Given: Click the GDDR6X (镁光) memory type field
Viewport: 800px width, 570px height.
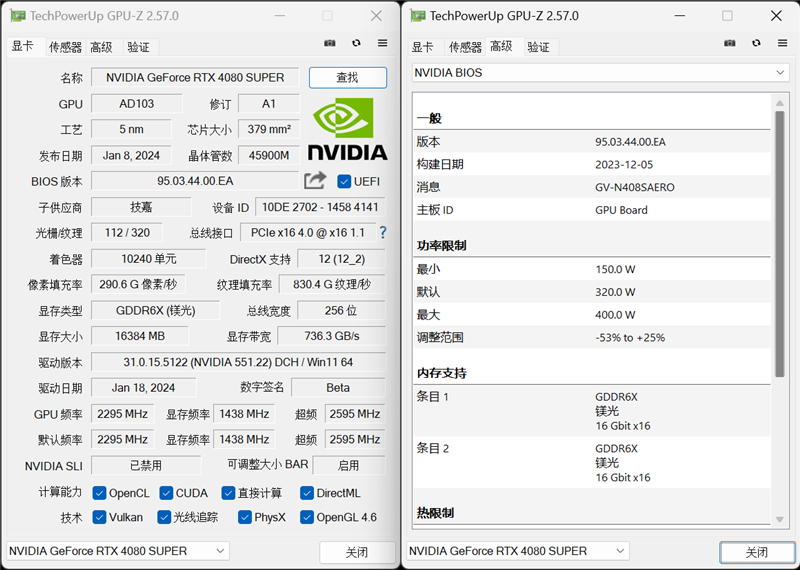Looking at the screenshot, I should point(156,310).
